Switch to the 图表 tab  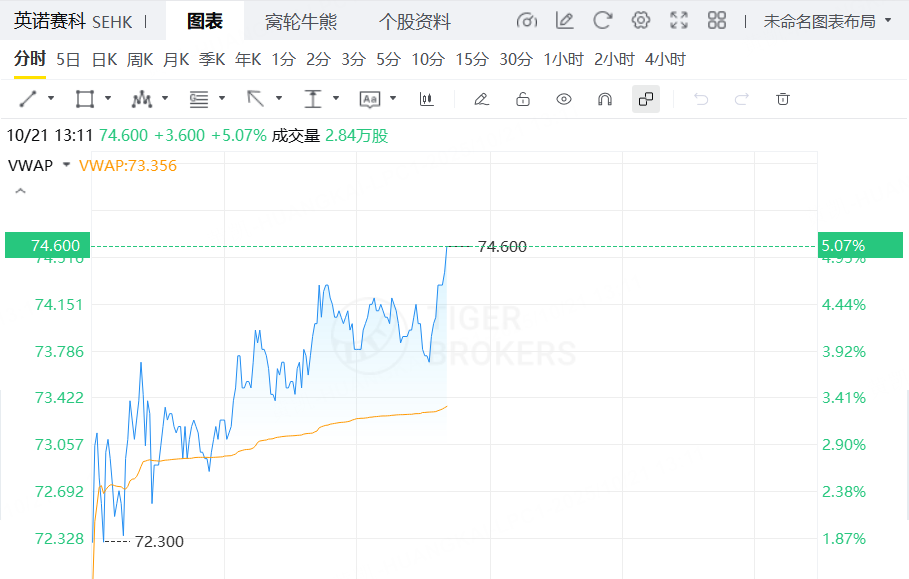205,21
